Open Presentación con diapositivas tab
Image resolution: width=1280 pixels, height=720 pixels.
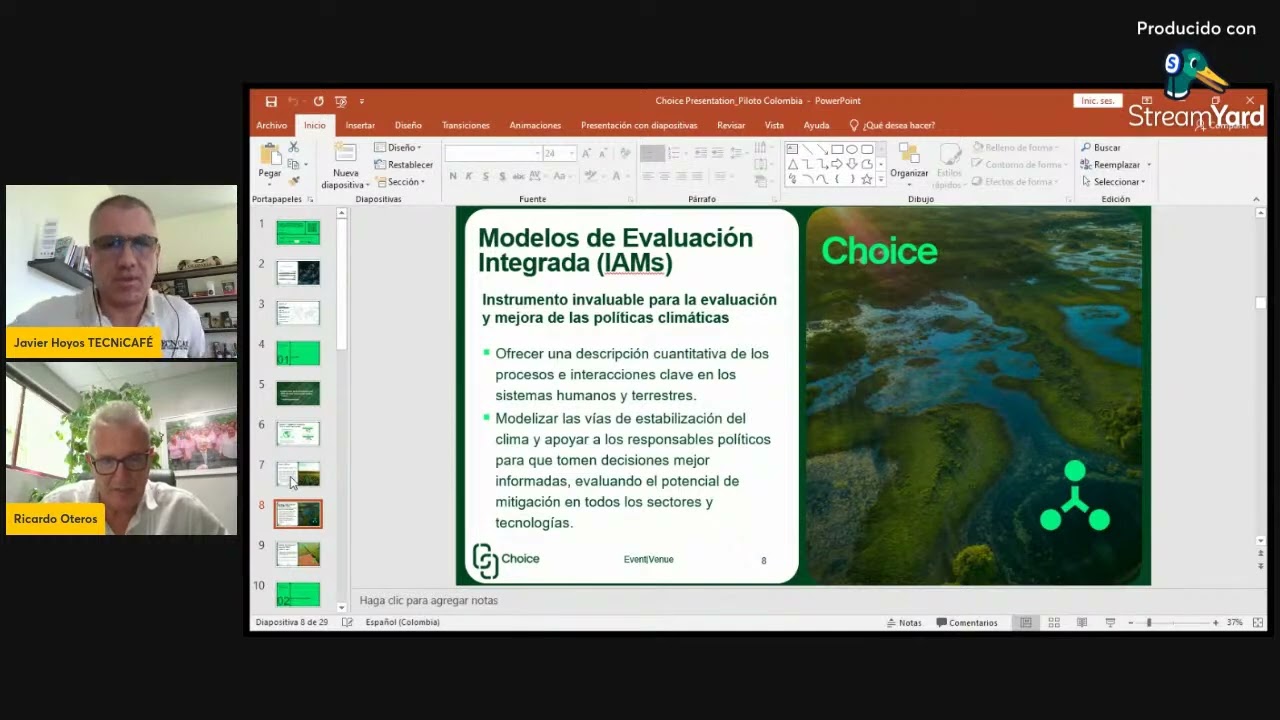point(639,126)
